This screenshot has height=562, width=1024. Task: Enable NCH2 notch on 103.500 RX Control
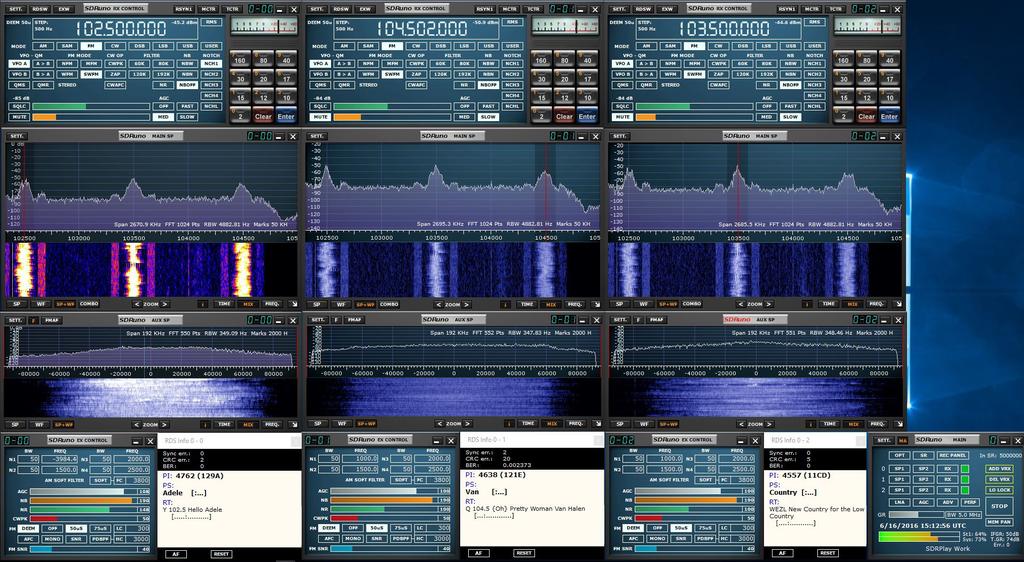(x=814, y=74)
